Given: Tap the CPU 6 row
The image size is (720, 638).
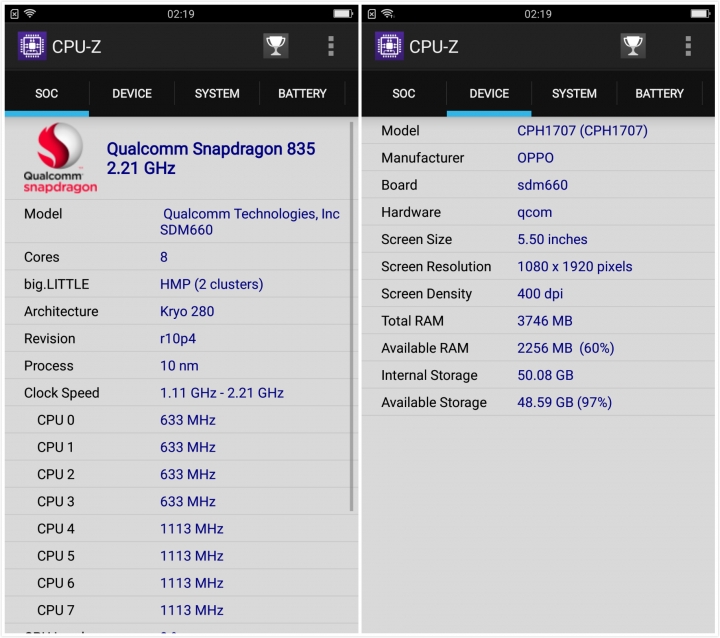Looking at the screenshot, I should pos(181,582).
